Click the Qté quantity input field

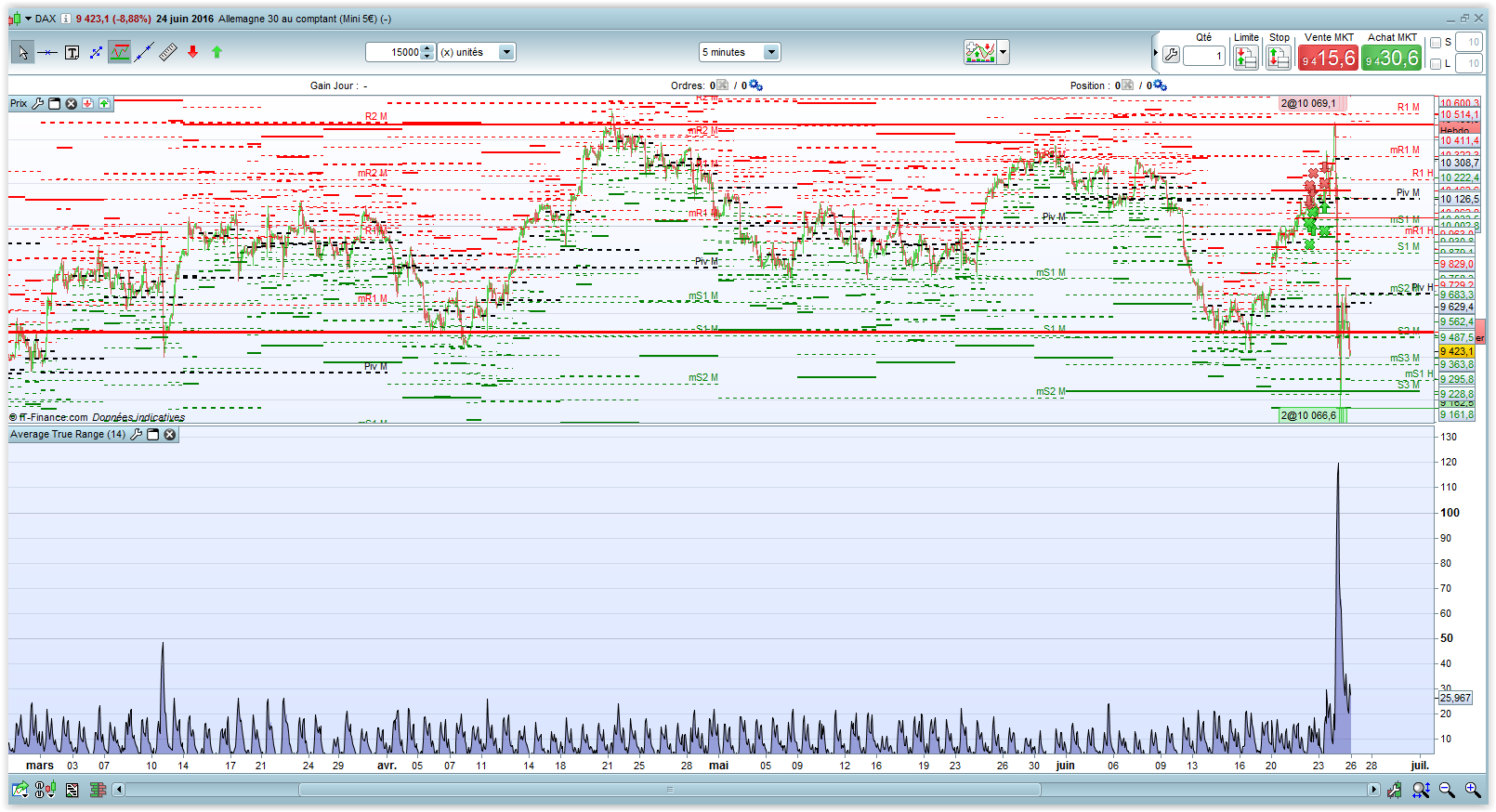point(1204,56)
